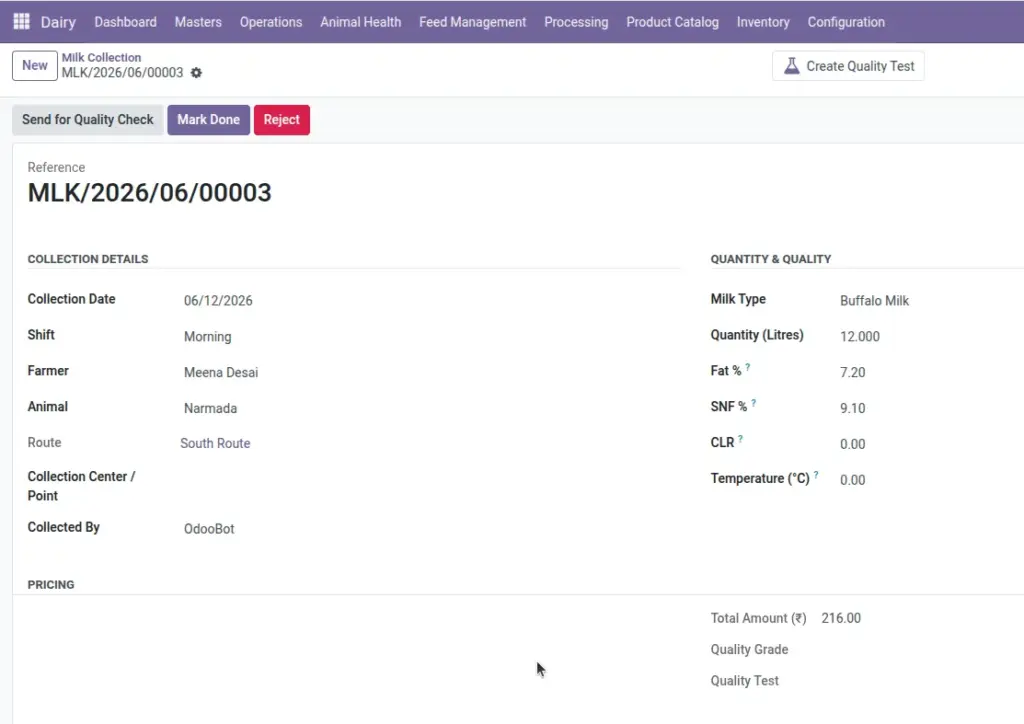
Task: Open the Processing menu
Action: click(x=576, y=22)
